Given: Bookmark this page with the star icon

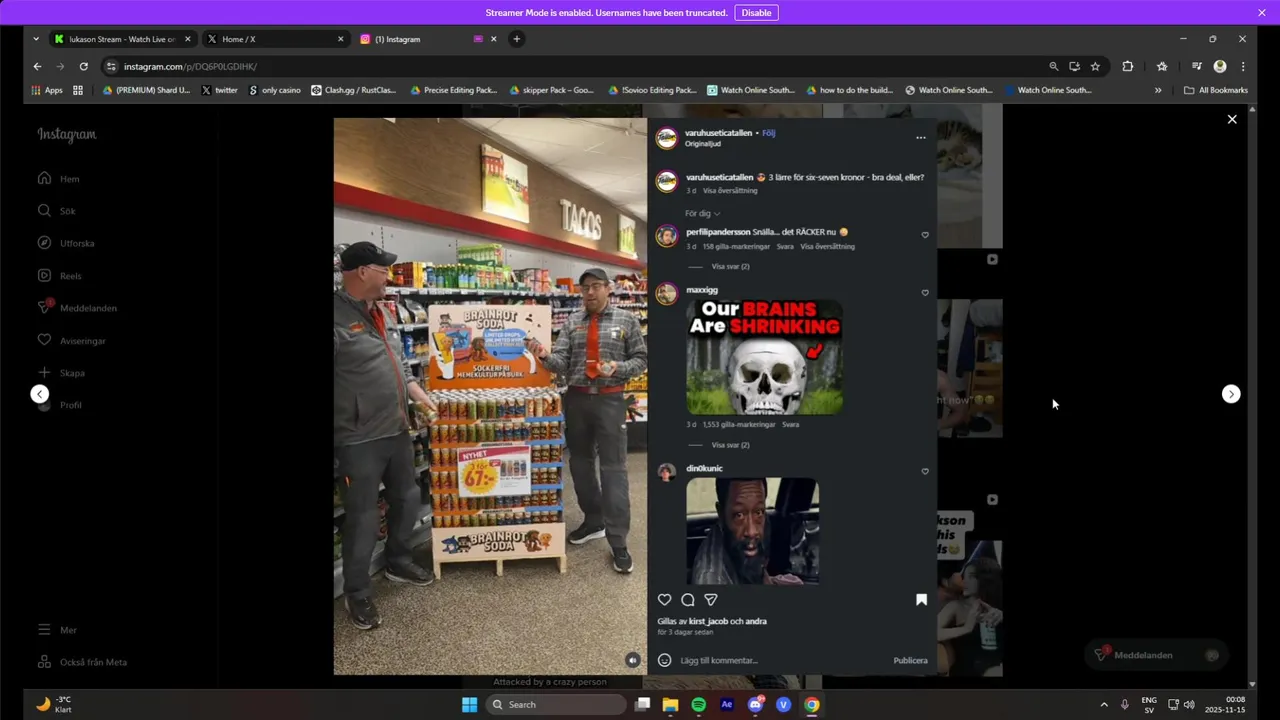Looking at the screenshot, I should tap(1095, 66).
